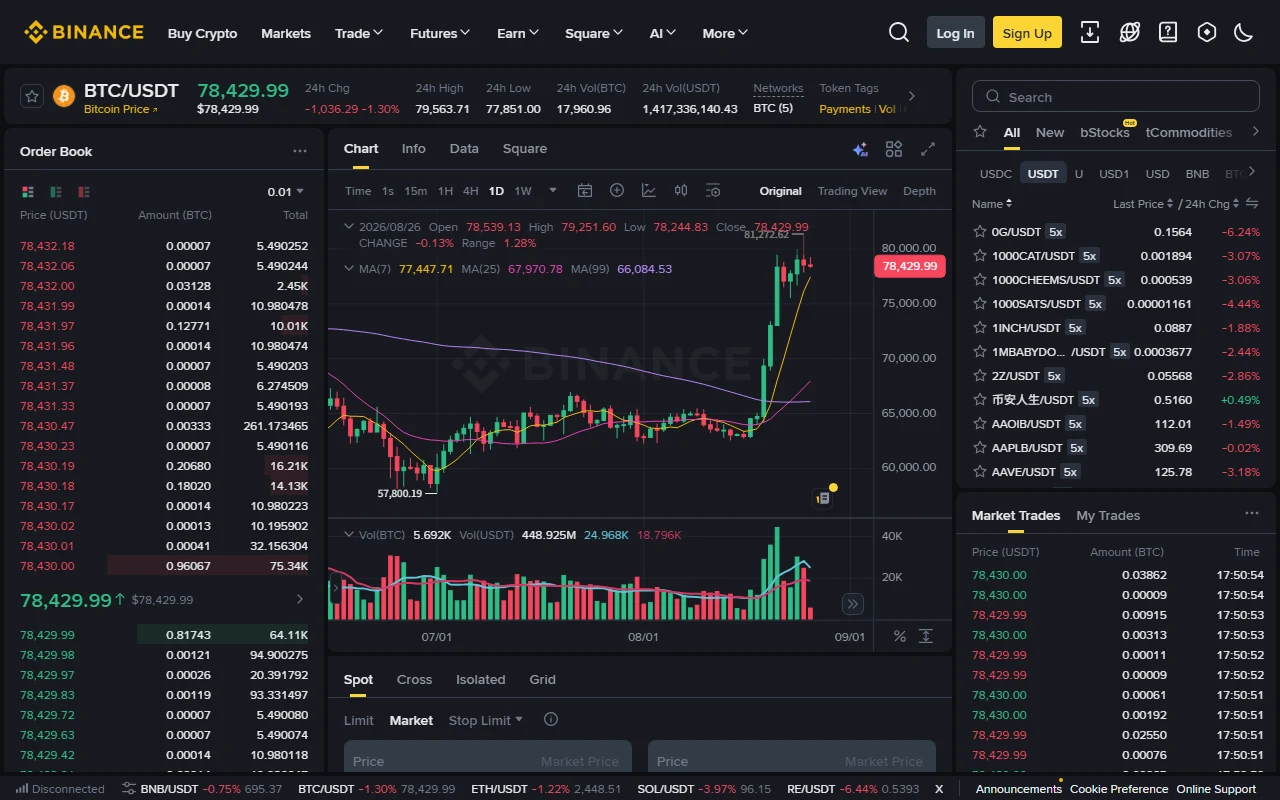The height and width of the screenshot is (800, 1280).
Task: Close the bottom ticker bar with X
Action: pyautogui.click(x=939, y=789)
